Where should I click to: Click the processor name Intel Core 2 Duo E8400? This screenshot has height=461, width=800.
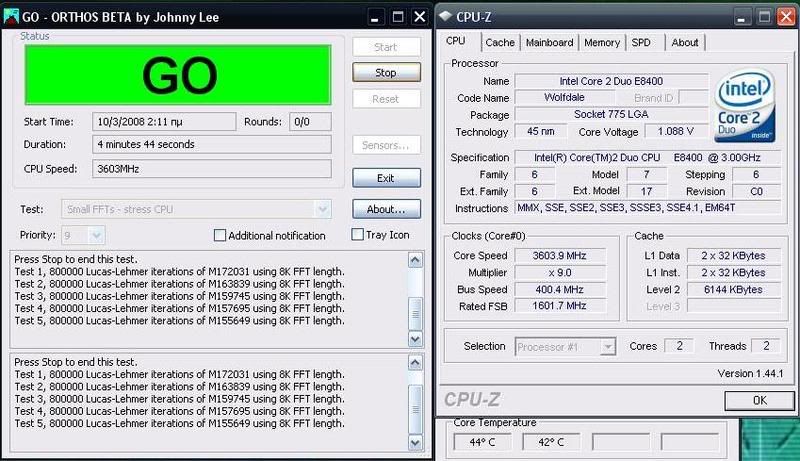(x=611, y=81)
